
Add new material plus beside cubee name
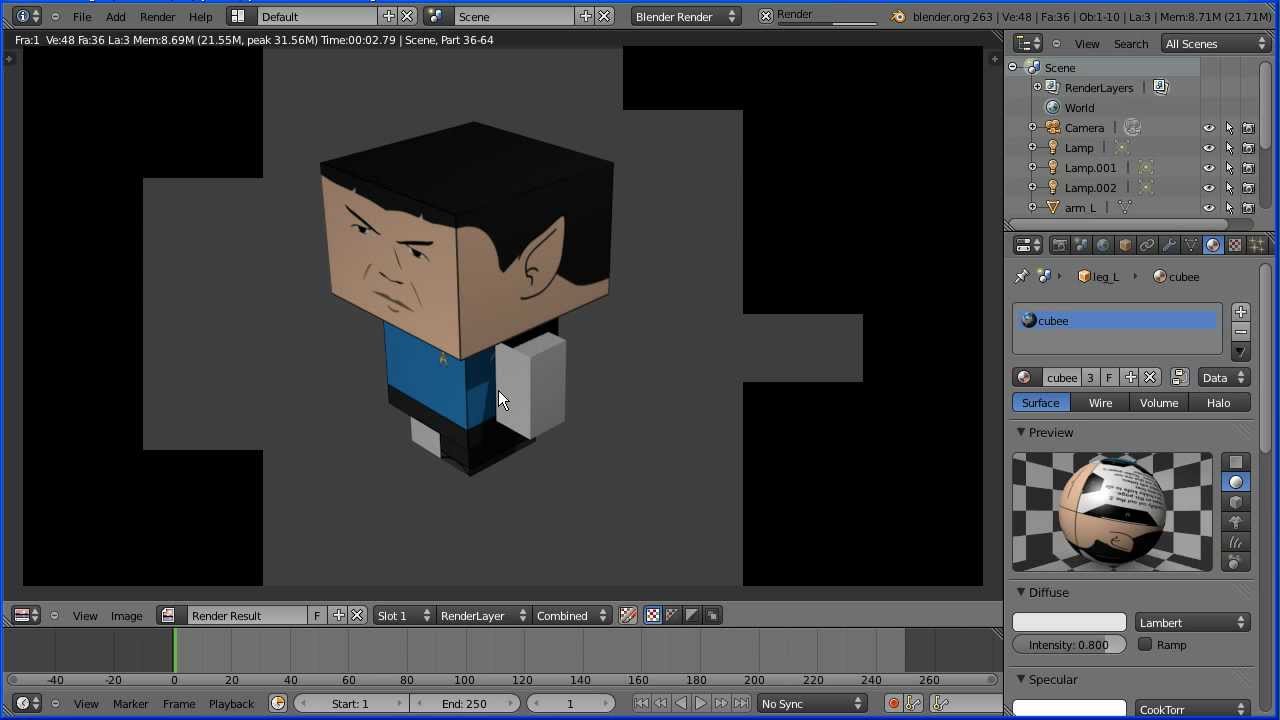(x=1131, y=378)
